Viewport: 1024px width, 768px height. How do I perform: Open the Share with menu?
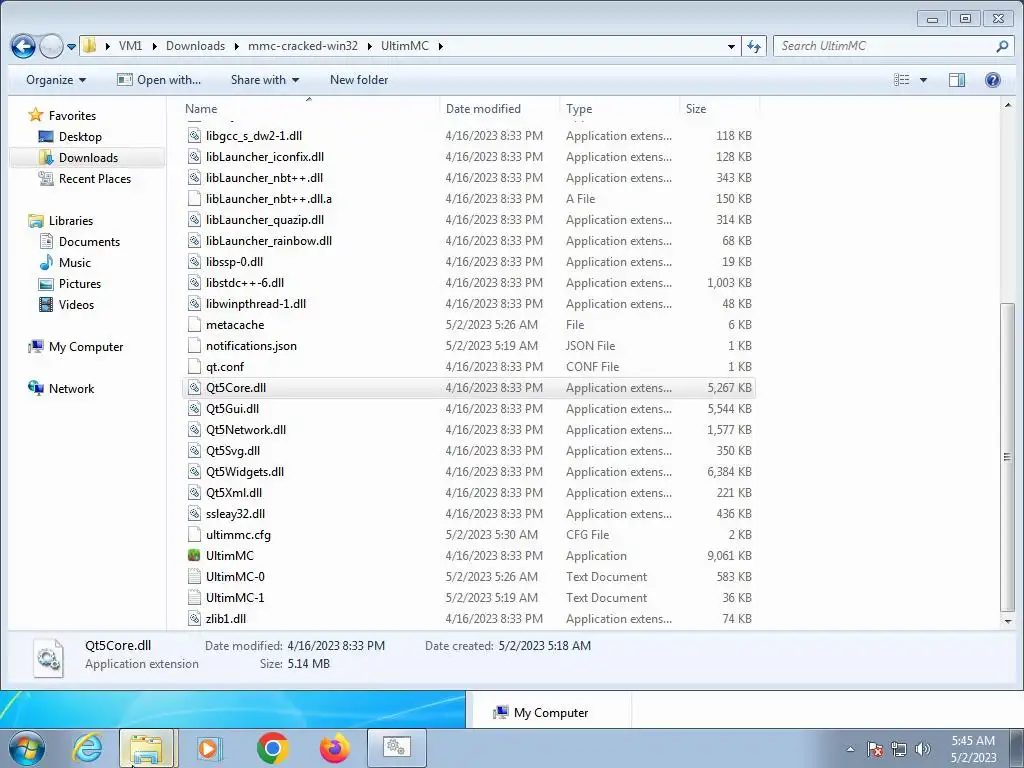(264, 80)
